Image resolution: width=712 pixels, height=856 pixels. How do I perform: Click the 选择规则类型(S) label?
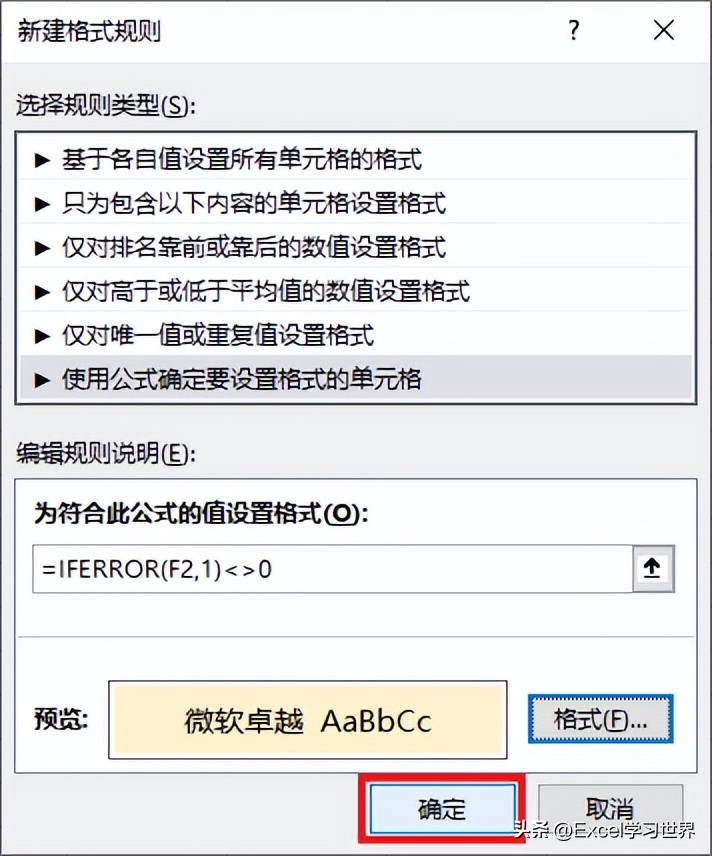(x=106, y=103)
